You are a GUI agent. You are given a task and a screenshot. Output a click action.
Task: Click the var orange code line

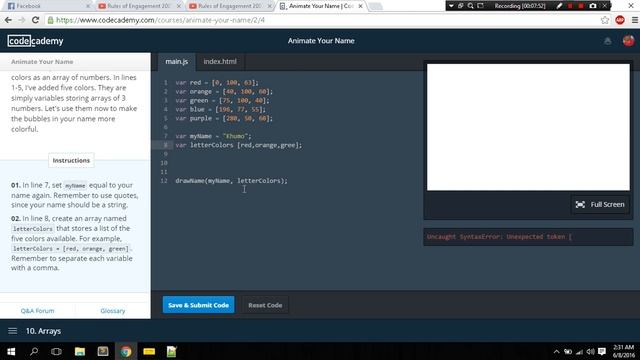tap(224, 92)
